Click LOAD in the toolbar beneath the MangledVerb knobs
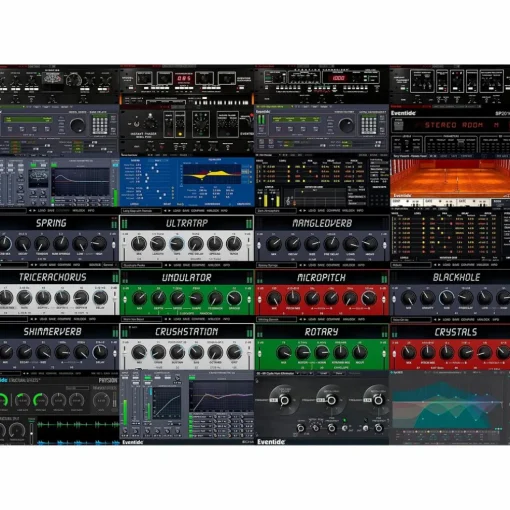 [x=312, y=265]
